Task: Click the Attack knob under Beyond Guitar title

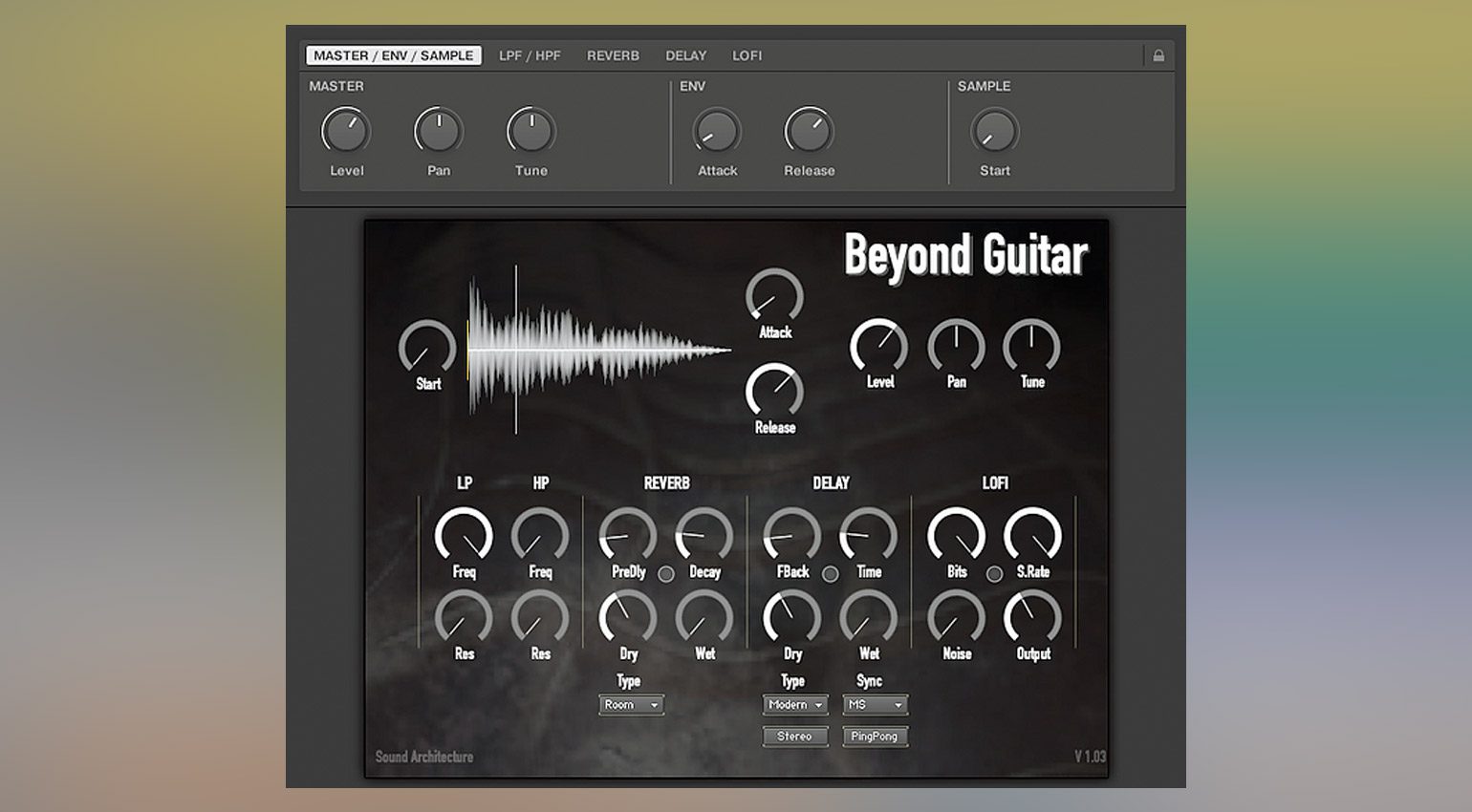Action: click(774, 296)
